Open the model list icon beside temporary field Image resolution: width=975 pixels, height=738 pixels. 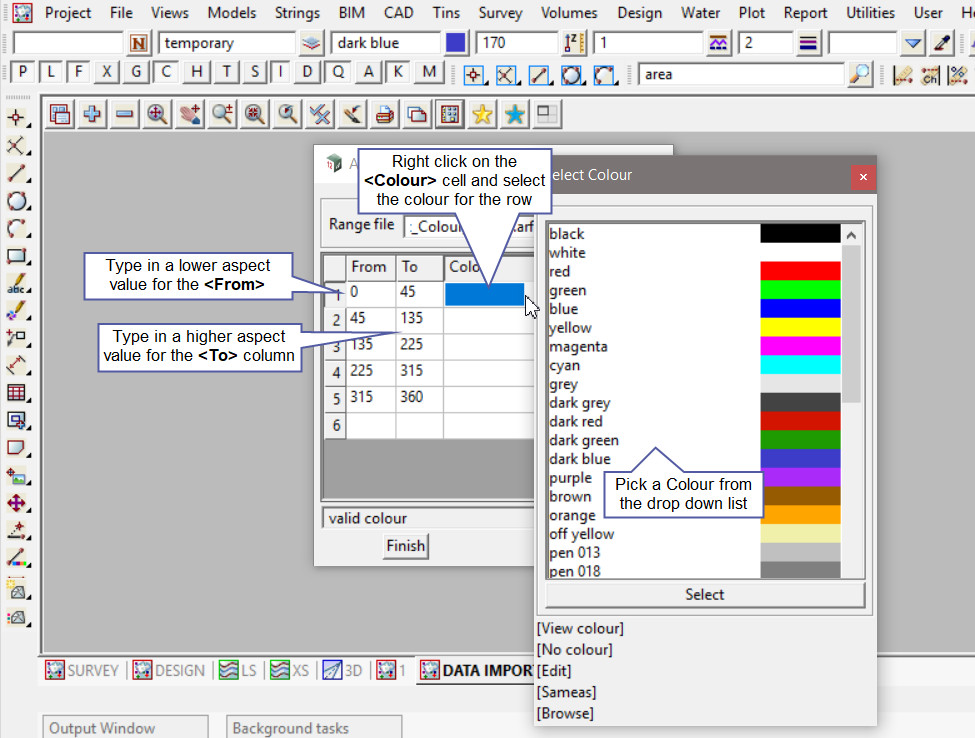(312, 44)
